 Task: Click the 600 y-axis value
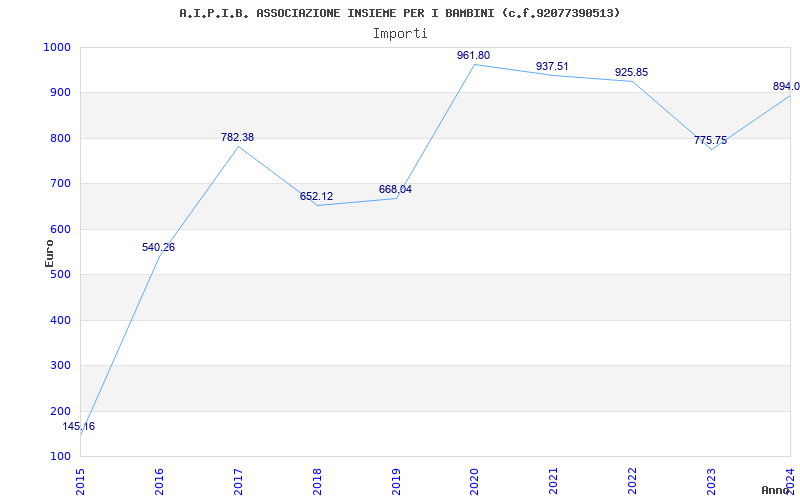point(60,230)
